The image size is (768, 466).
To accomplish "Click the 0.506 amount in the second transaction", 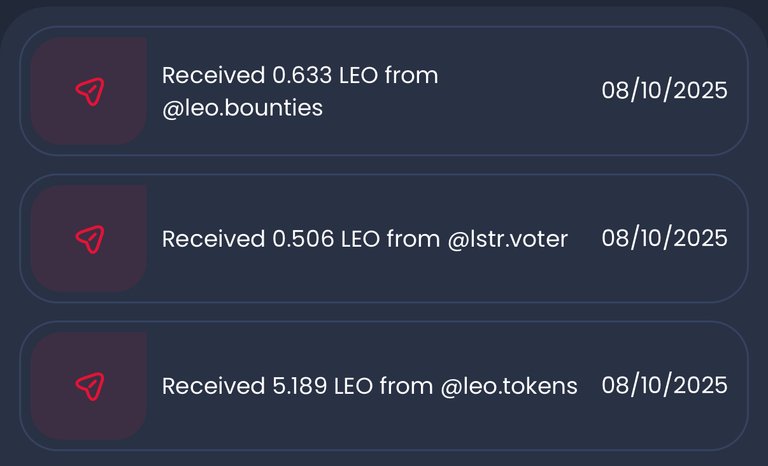I will 303,239.
